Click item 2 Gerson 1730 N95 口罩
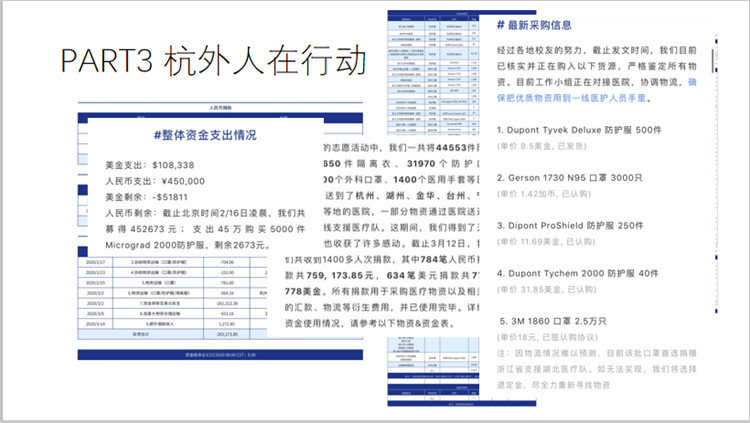Image resolution: width=750 pixels, height=423 pixels. [572, 177]
